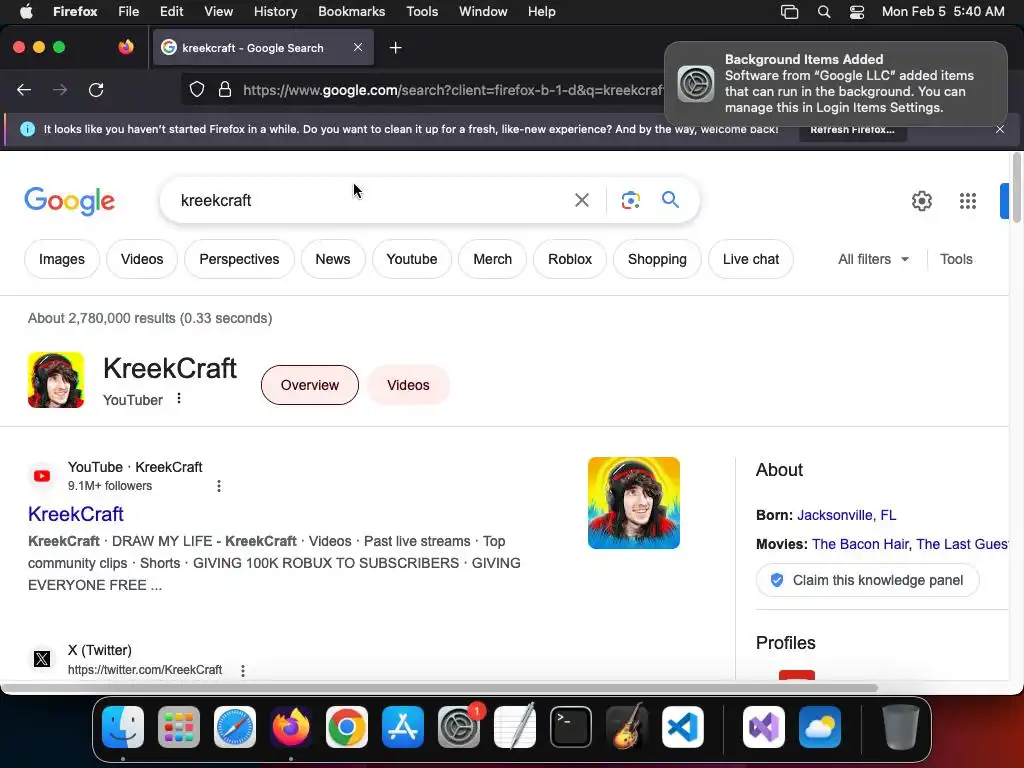Click the padlock site security icon
The image size is (1024, 768).
coord(225,89)
